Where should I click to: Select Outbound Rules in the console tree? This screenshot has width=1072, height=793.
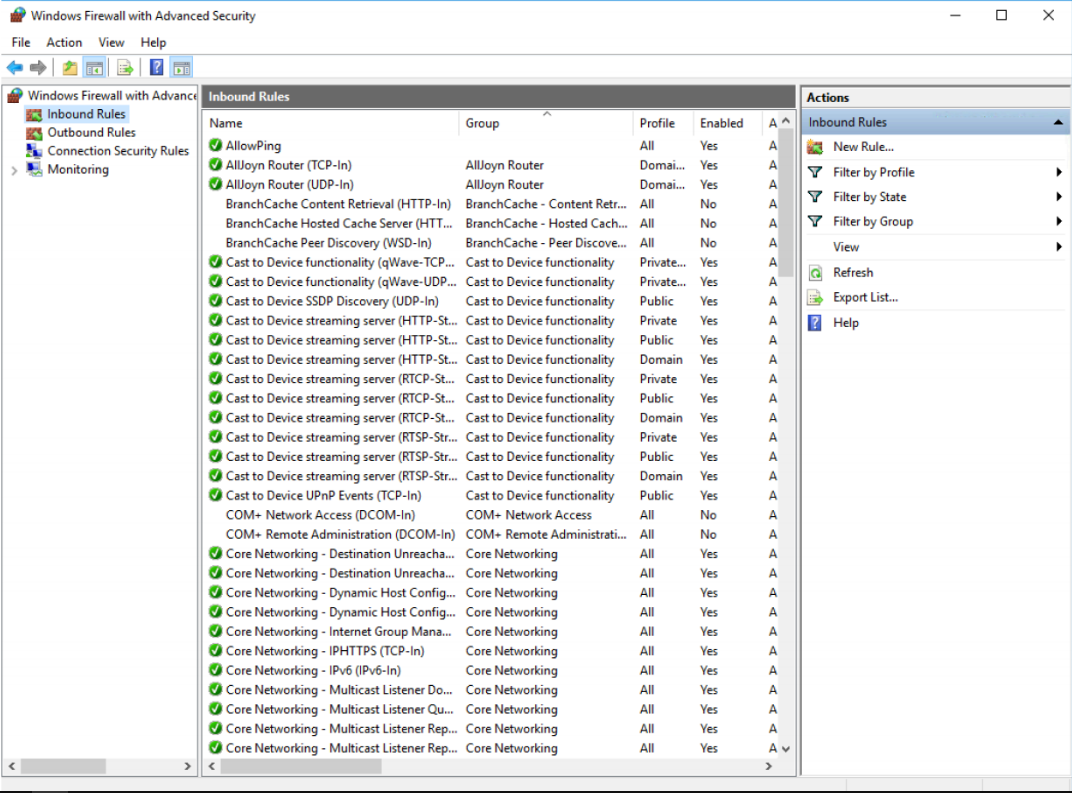92,133
